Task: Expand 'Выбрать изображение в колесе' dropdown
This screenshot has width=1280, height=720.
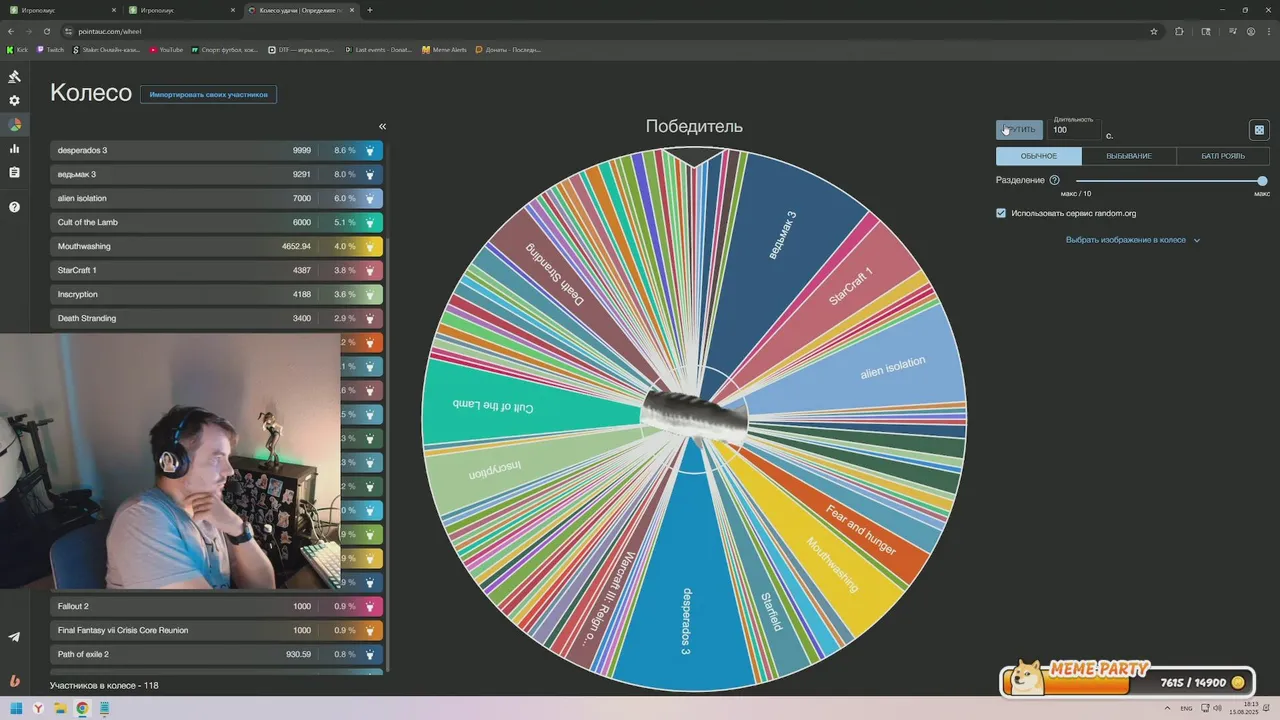Action: (1133, 240)
